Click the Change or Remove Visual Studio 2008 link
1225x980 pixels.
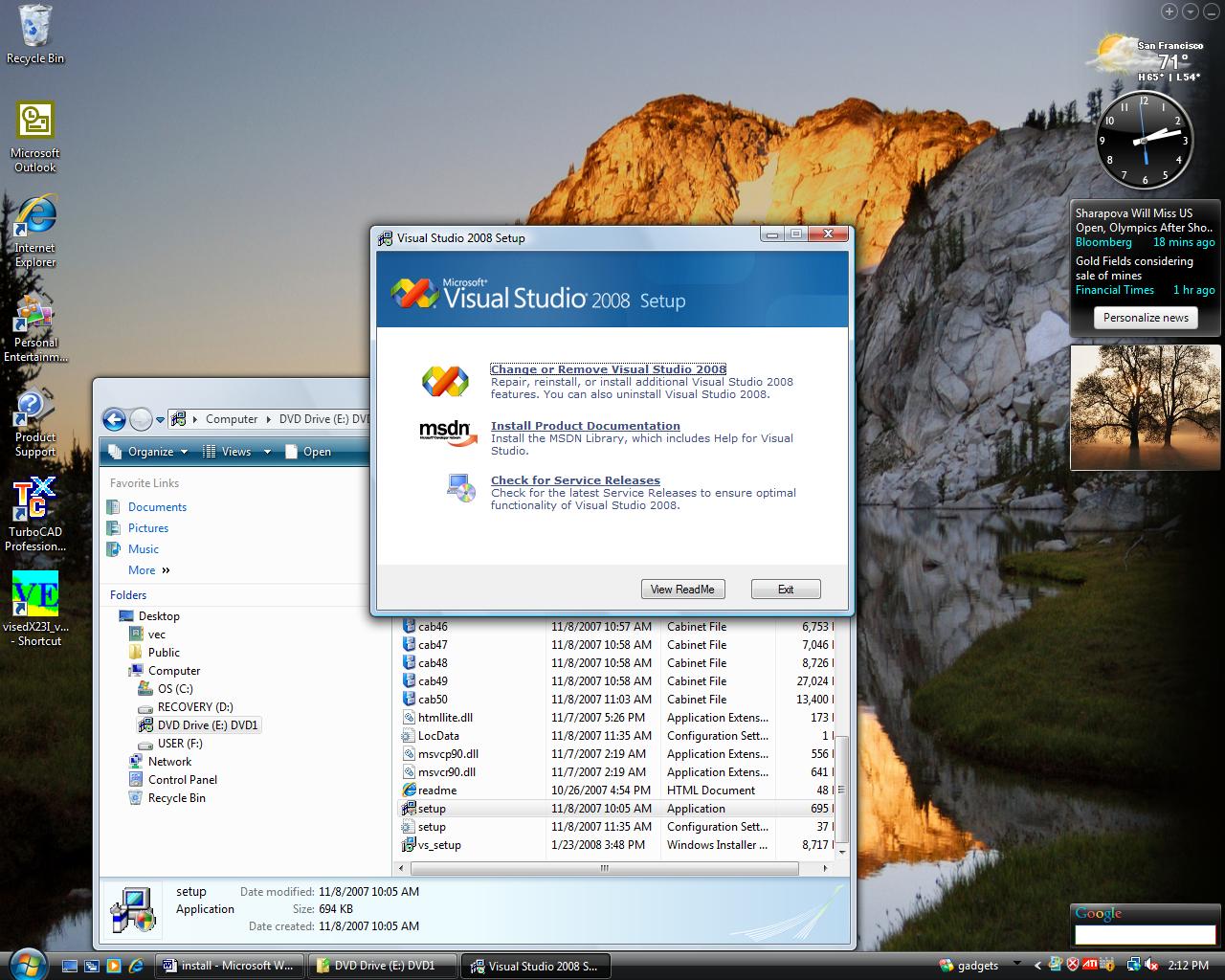(x=609, y=369)
